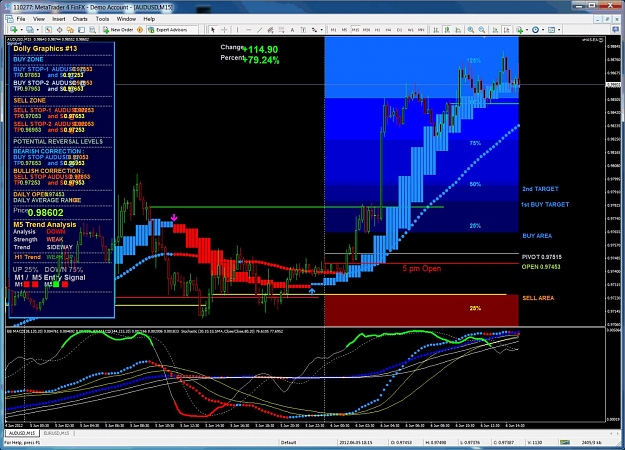Open the Navigator panel icon
Screen dimensions: 625x450
click(x=70, y=29)
